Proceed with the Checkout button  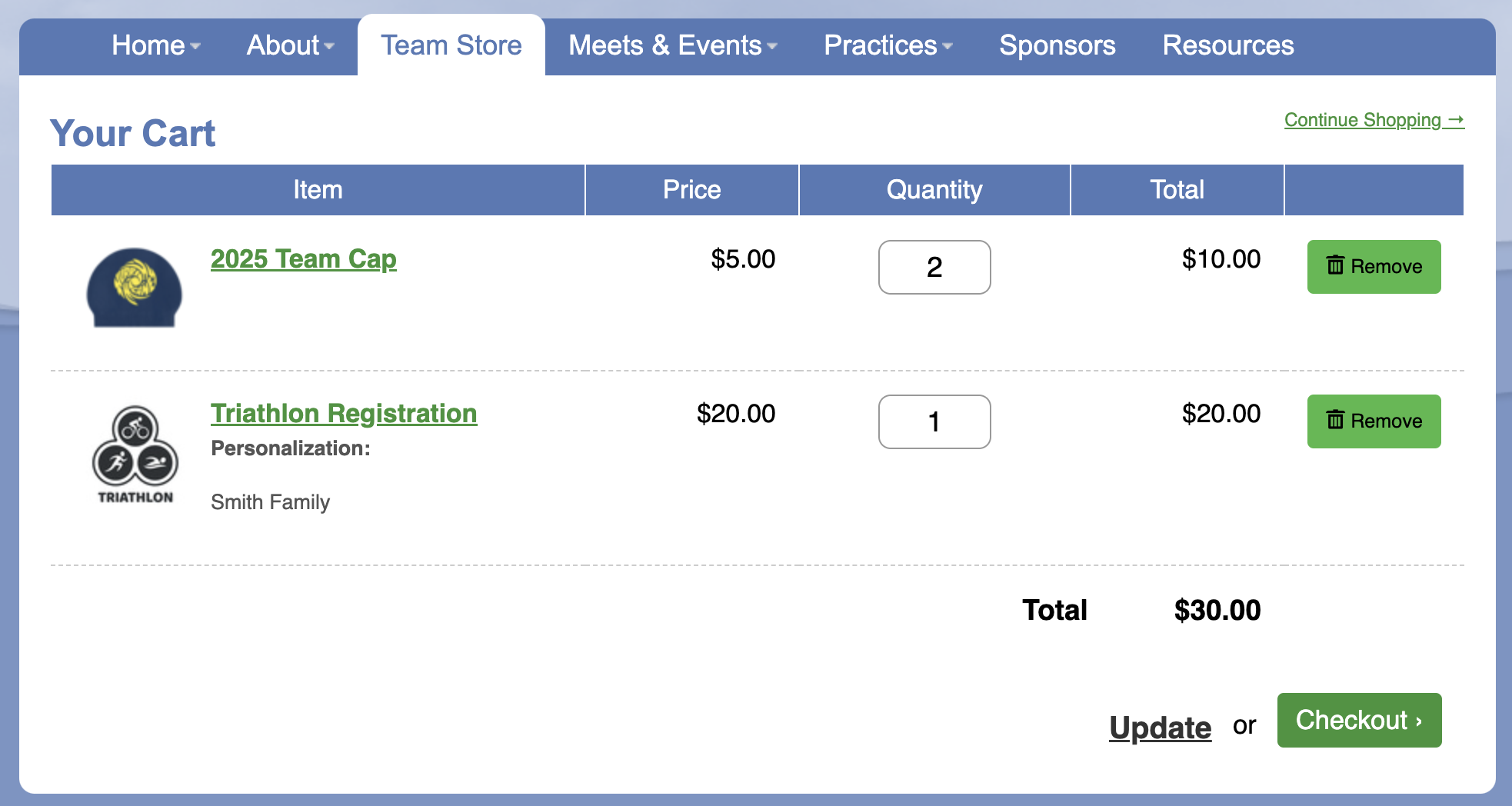tap(1359, 720)
